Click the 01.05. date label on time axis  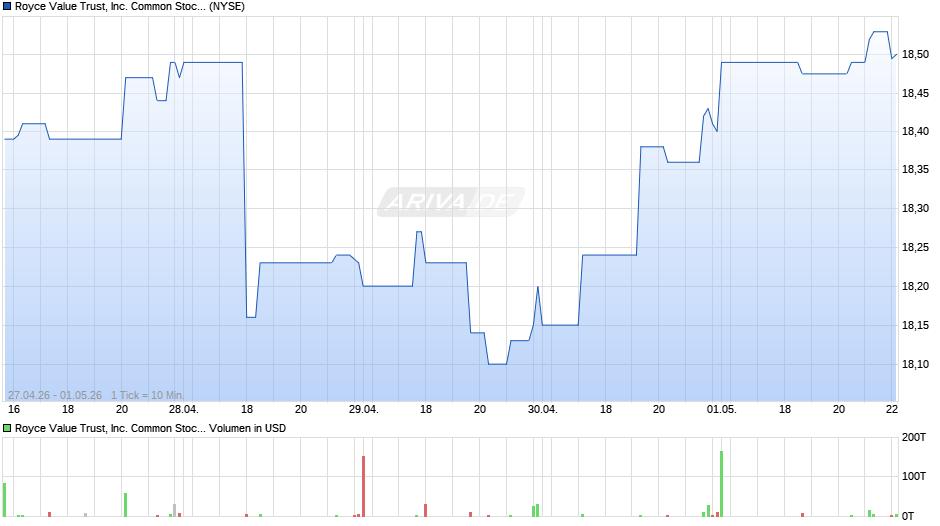tap(721, 409)
